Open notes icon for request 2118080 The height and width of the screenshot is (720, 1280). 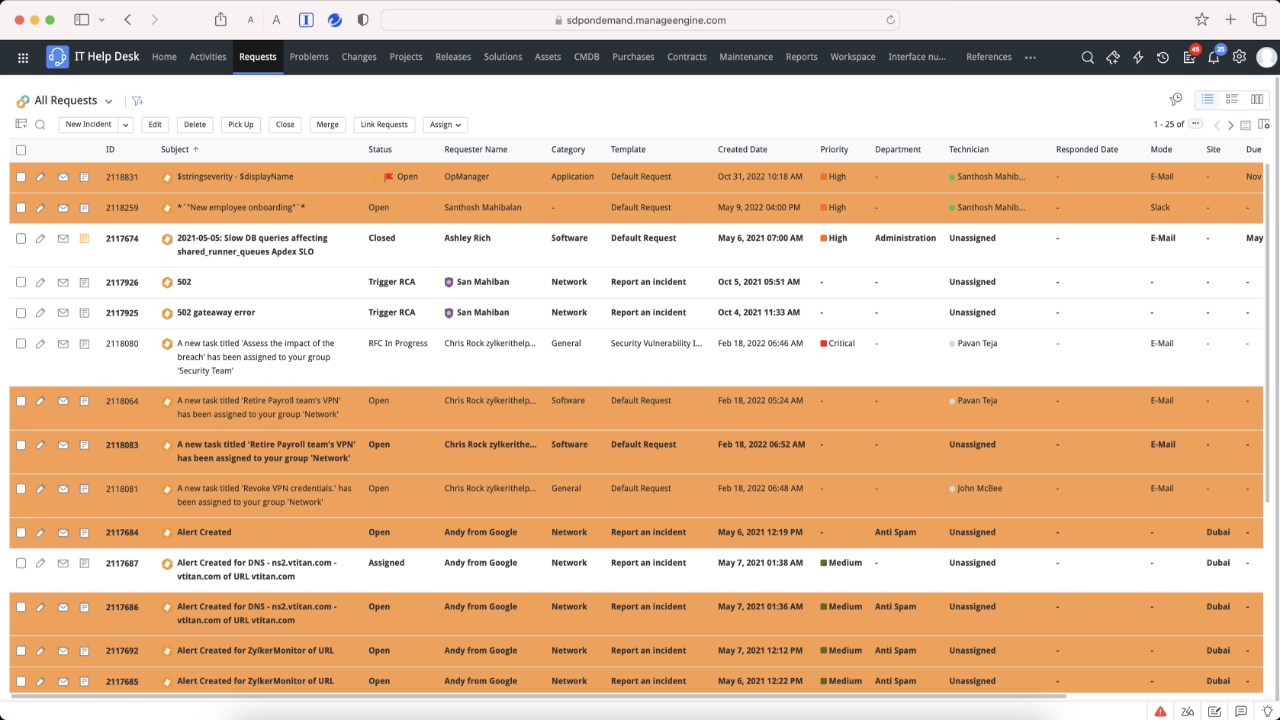click(85, 343)
